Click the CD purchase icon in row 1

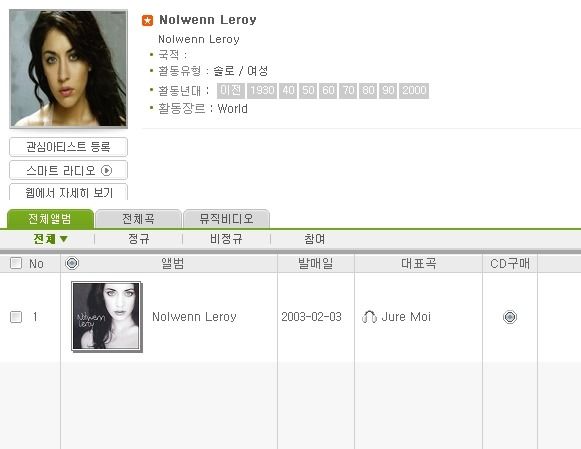[510, 317]
